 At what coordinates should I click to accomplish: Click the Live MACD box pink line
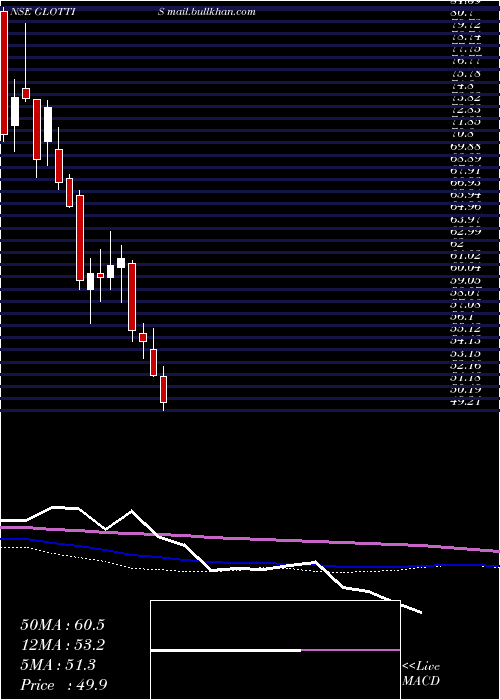pos(350,650)
